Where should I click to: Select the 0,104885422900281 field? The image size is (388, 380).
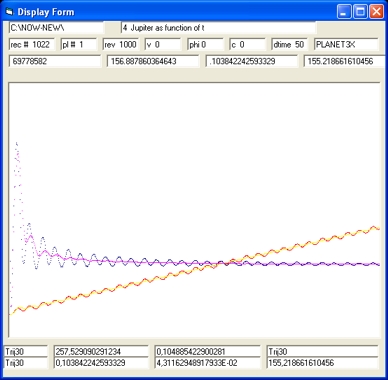point(208,351)
